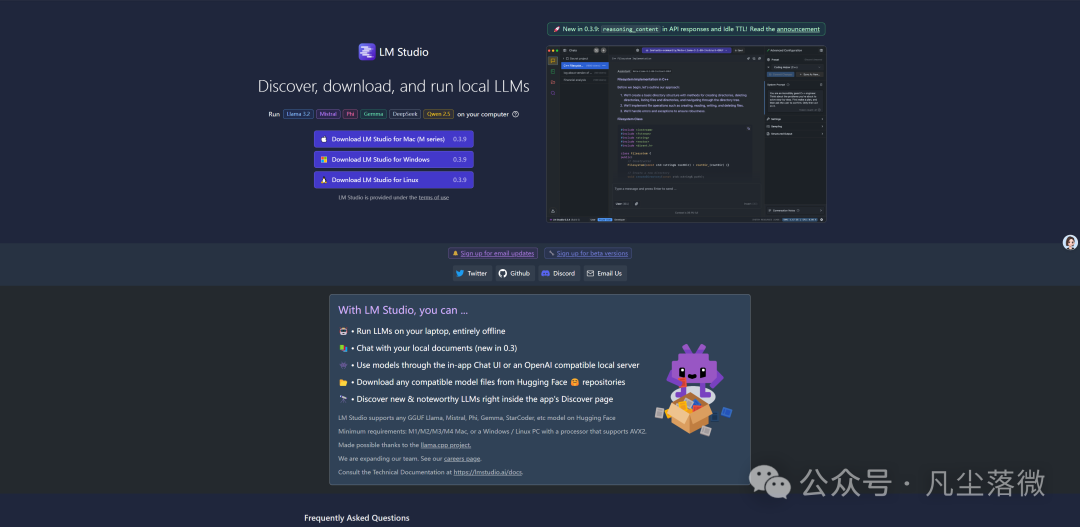The height and width of the screenshot is (527, 1080).
Task: Click 'Discover new & noteworthy LLMs' line
Action: 484,400
